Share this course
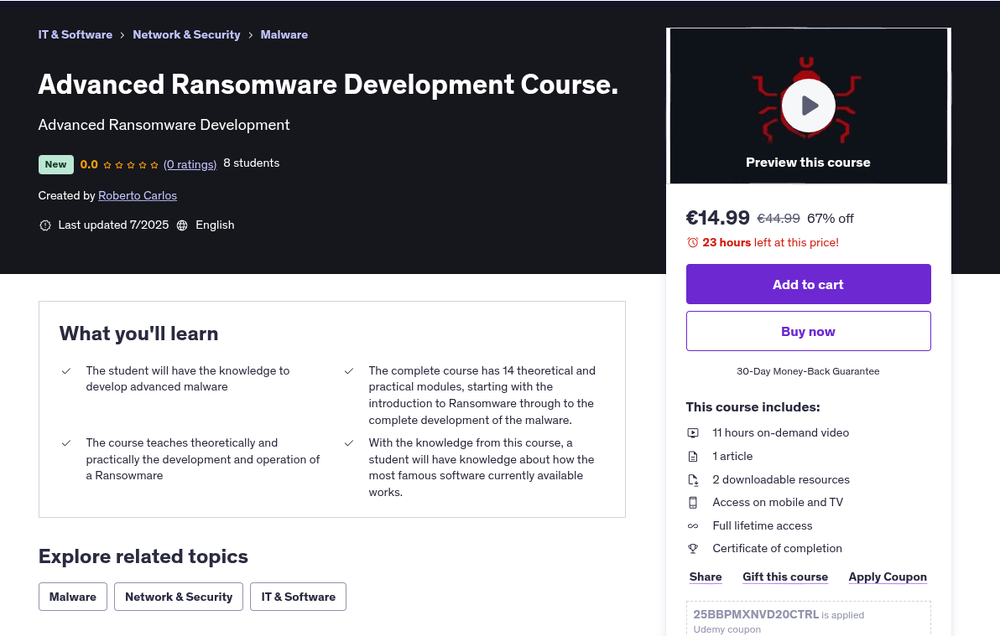This screenshot has height=636, width=1000. (x=705, y=576)
